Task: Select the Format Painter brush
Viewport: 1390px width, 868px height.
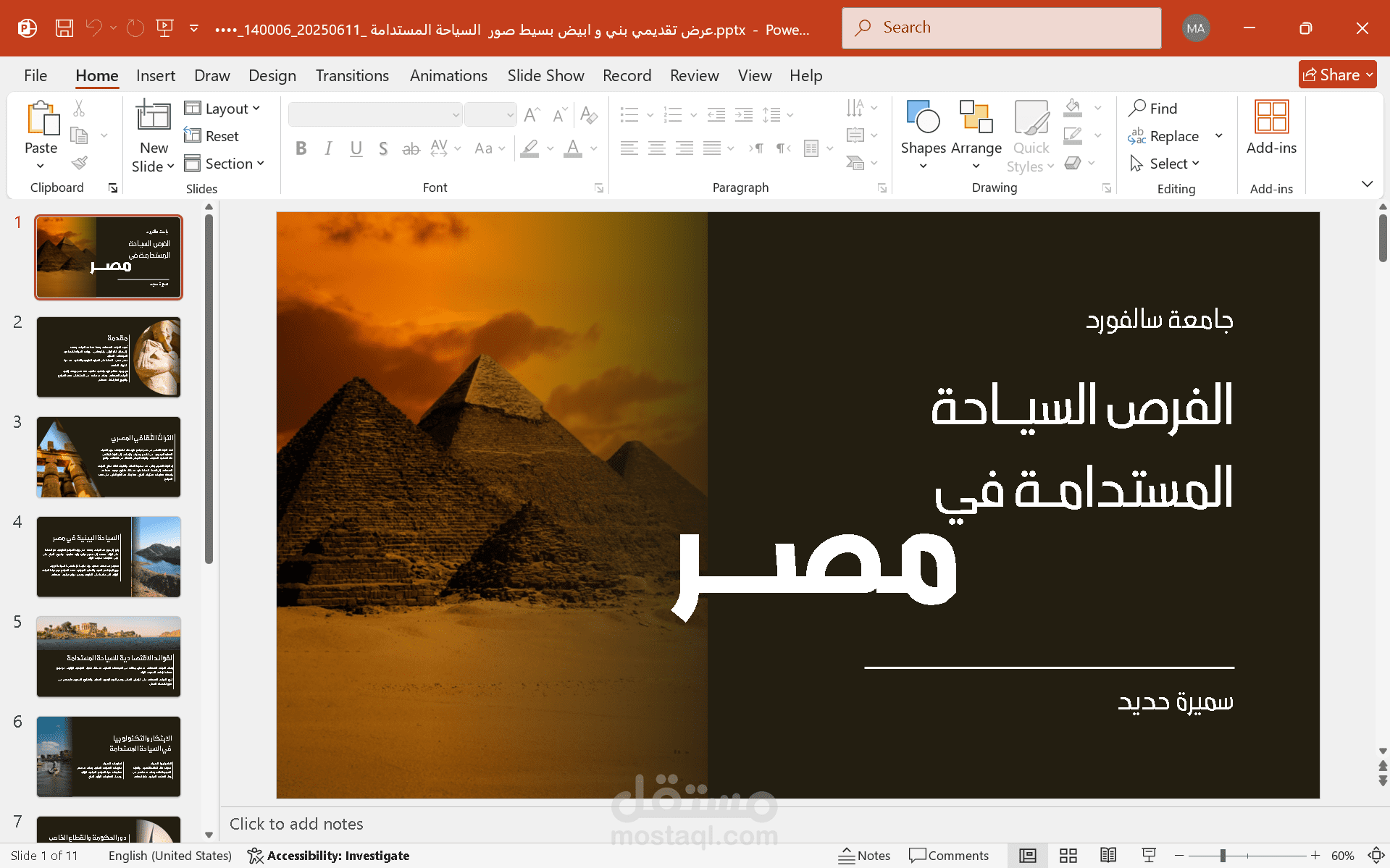Action: pyautogui.click(x=80, y=163)
